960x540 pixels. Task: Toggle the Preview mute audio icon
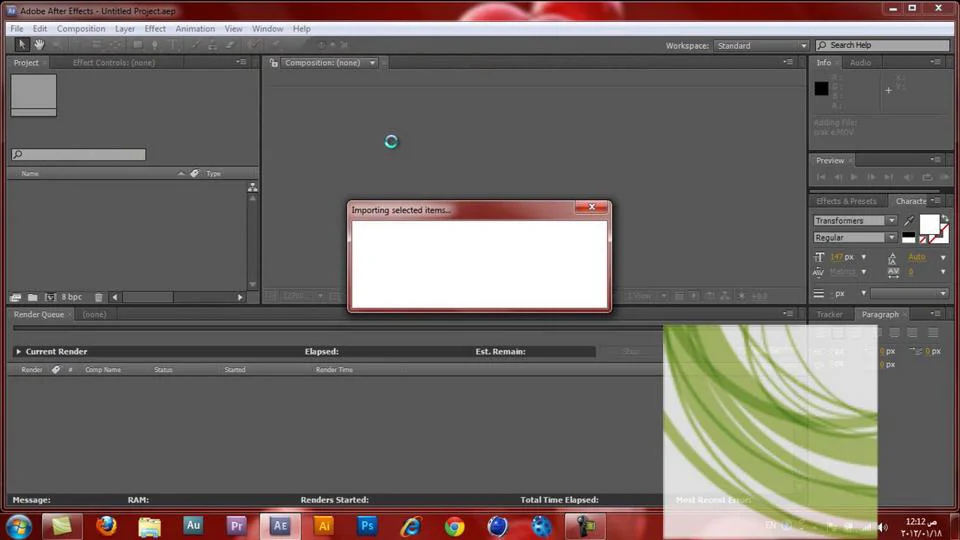[909, 177]
